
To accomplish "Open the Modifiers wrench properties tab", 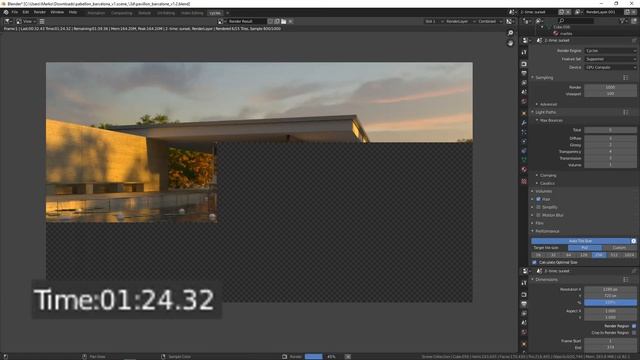I will [x=524, y=122].
